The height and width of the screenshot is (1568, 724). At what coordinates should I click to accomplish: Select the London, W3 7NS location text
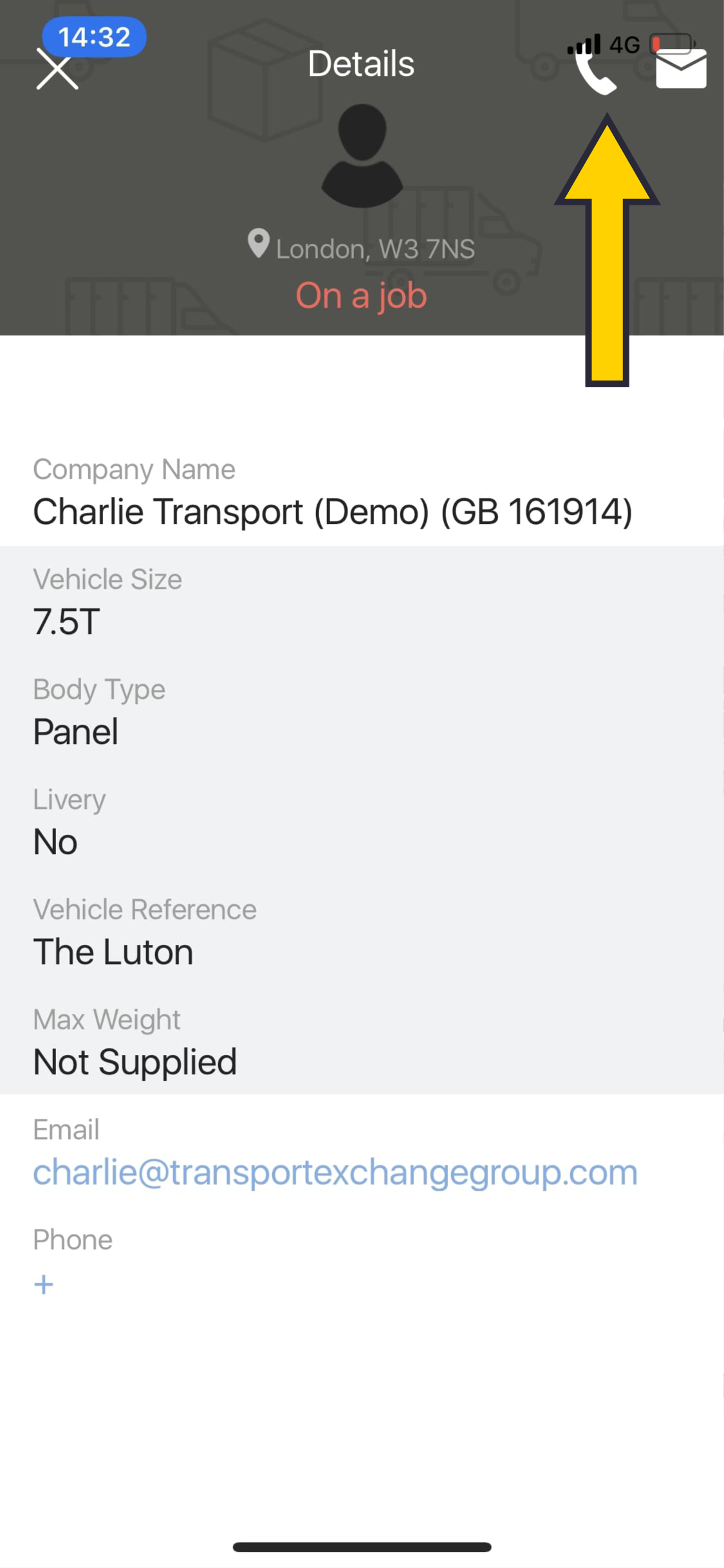tap(375, 249)
